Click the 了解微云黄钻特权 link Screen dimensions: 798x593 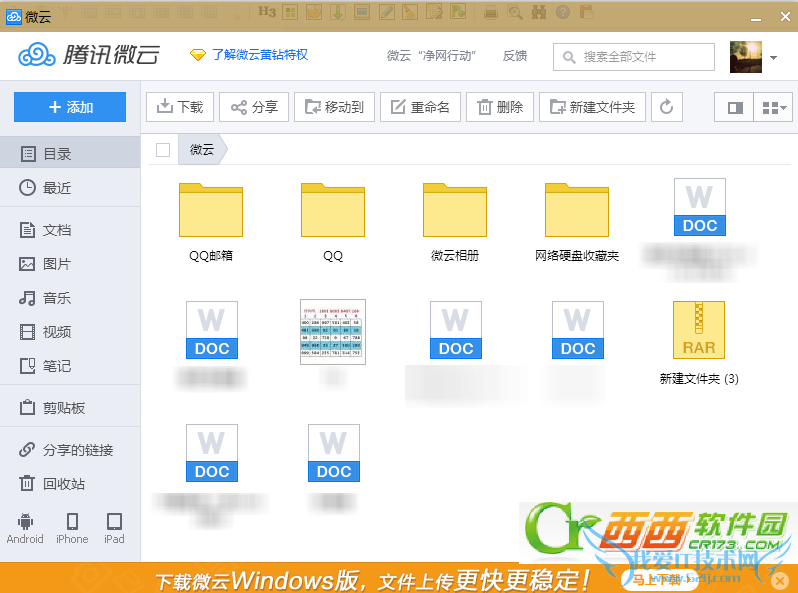[260, 54]
